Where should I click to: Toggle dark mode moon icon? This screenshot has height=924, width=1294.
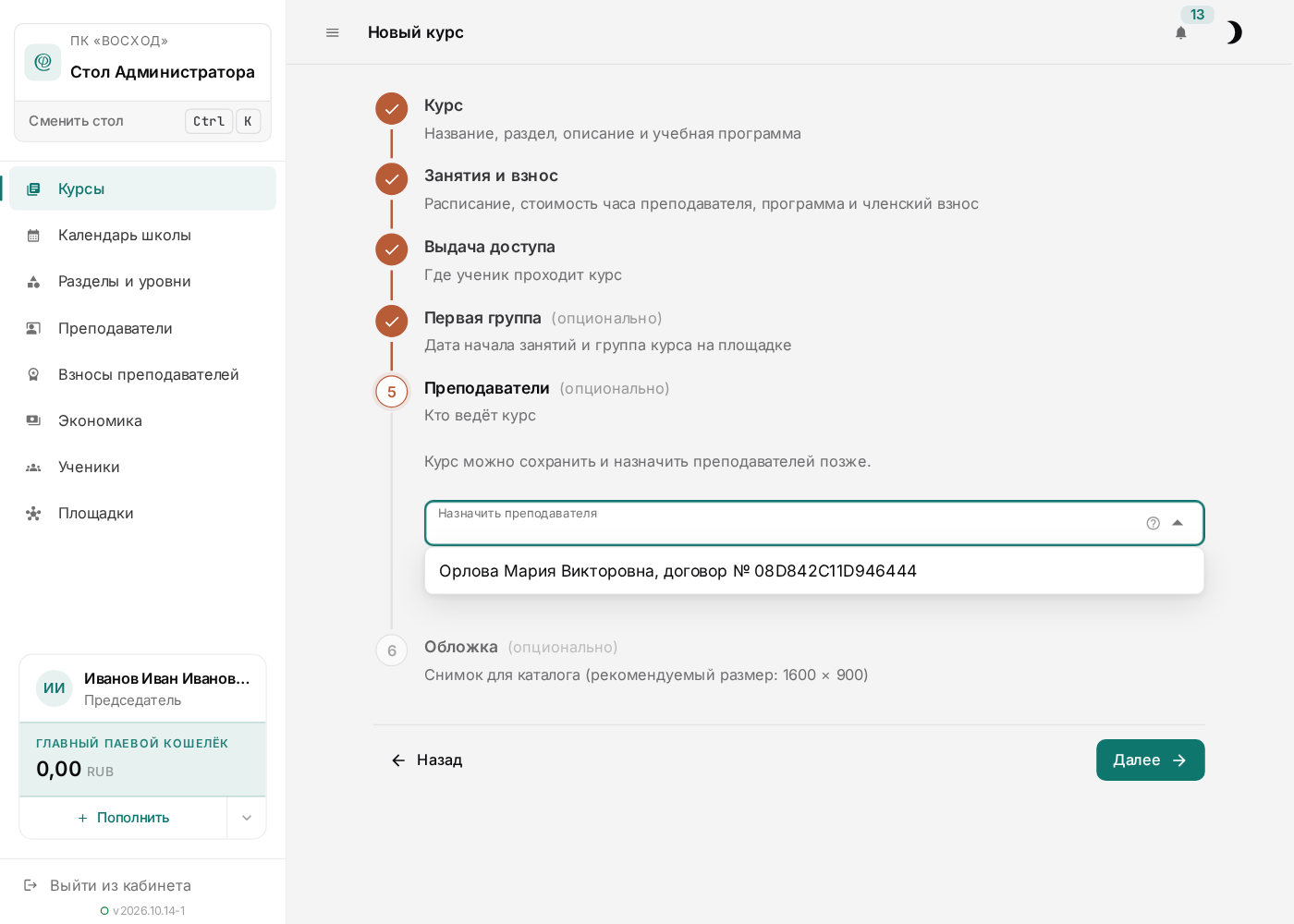[1234, 32]
